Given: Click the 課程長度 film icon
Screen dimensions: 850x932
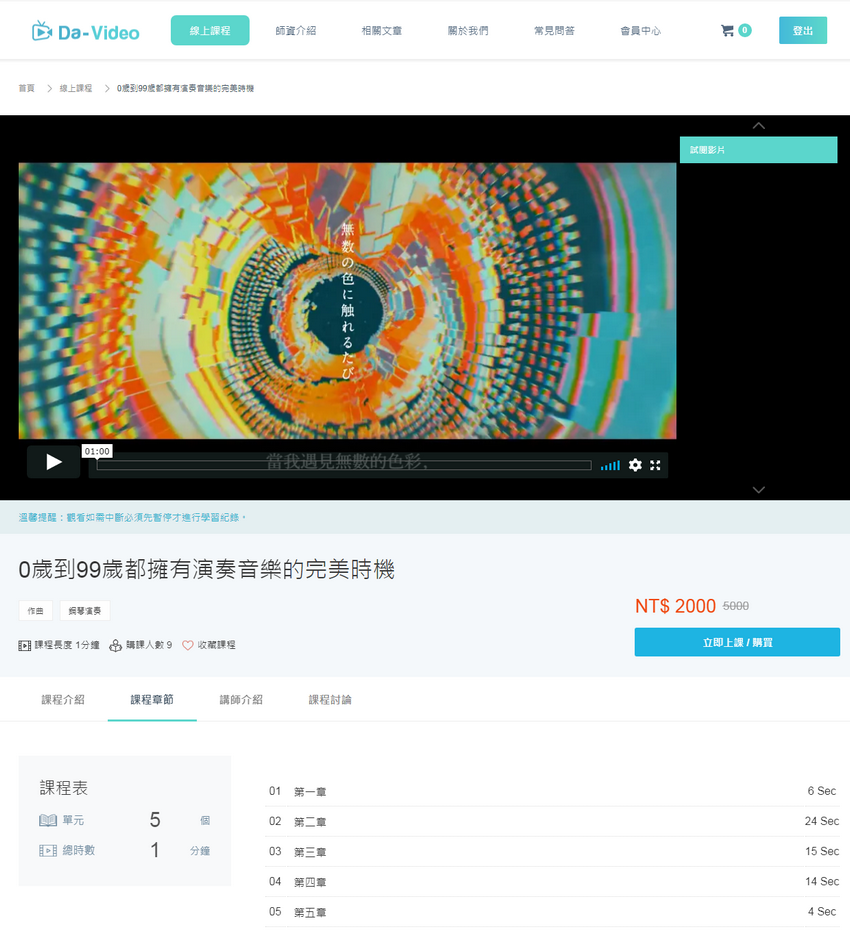Looking at the screenshot, I should pyautogui.click(x=24, y=646).
